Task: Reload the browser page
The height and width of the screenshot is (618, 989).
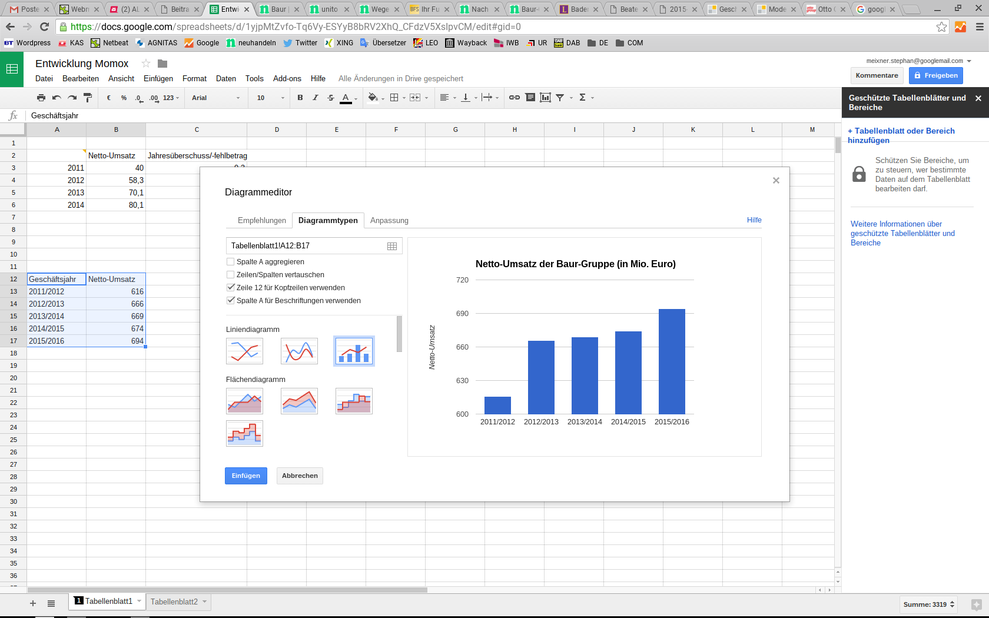Action: point(44,26)
